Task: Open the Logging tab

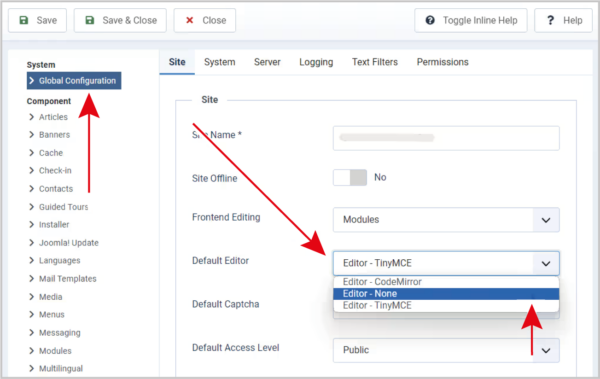Action: (316, 62)
